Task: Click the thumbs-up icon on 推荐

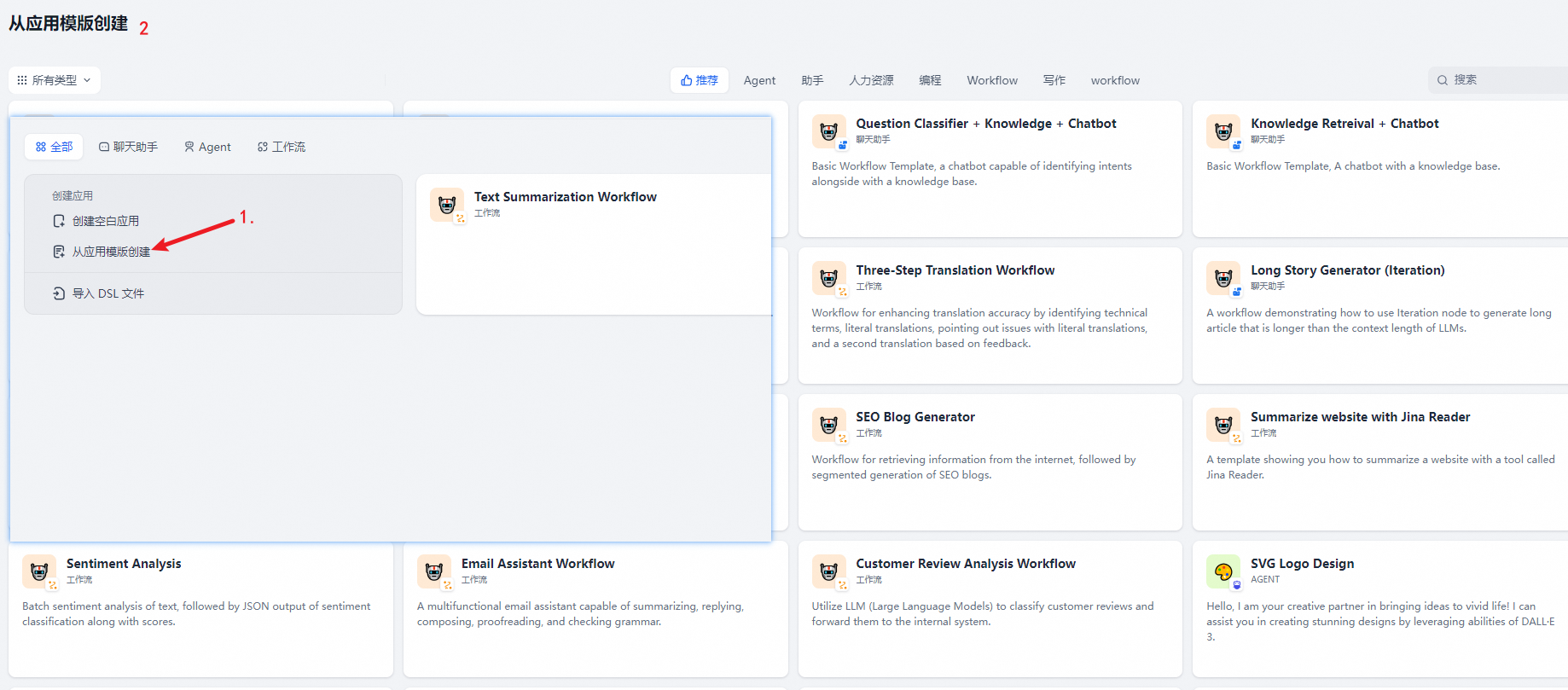Action: pyautogui.click(x=686, y=80)
